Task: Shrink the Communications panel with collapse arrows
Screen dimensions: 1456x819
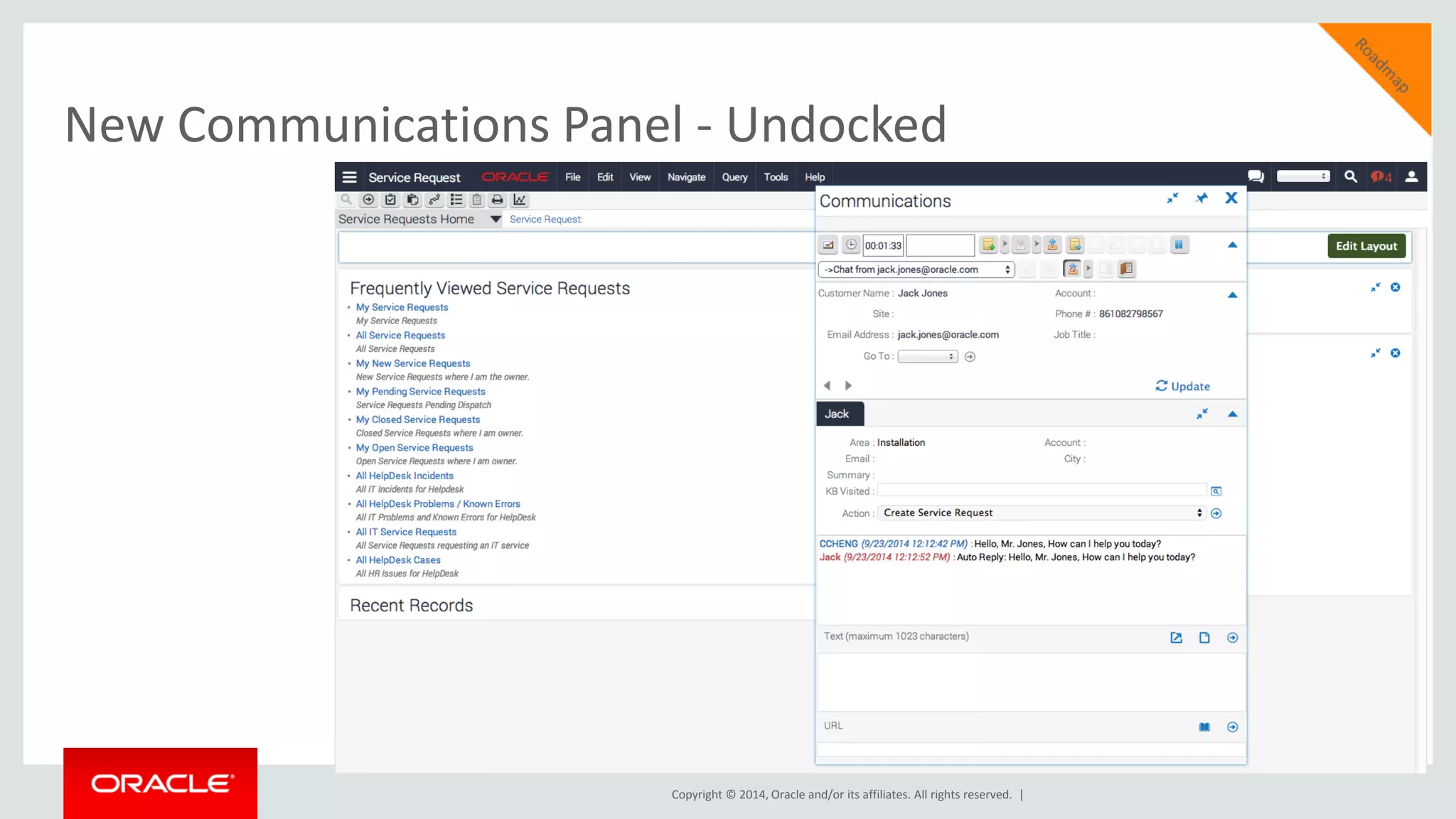Action: click(1172, 198)
